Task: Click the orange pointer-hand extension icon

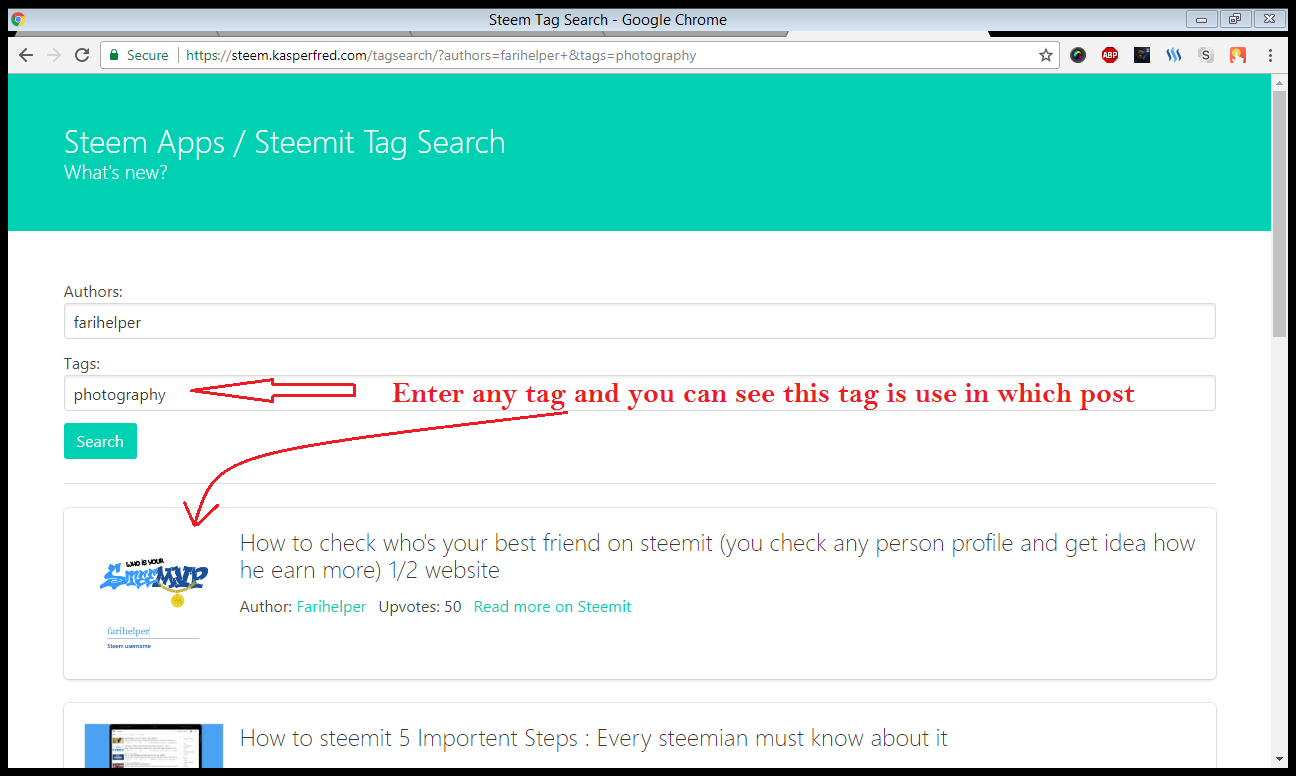Action: 1238,56
